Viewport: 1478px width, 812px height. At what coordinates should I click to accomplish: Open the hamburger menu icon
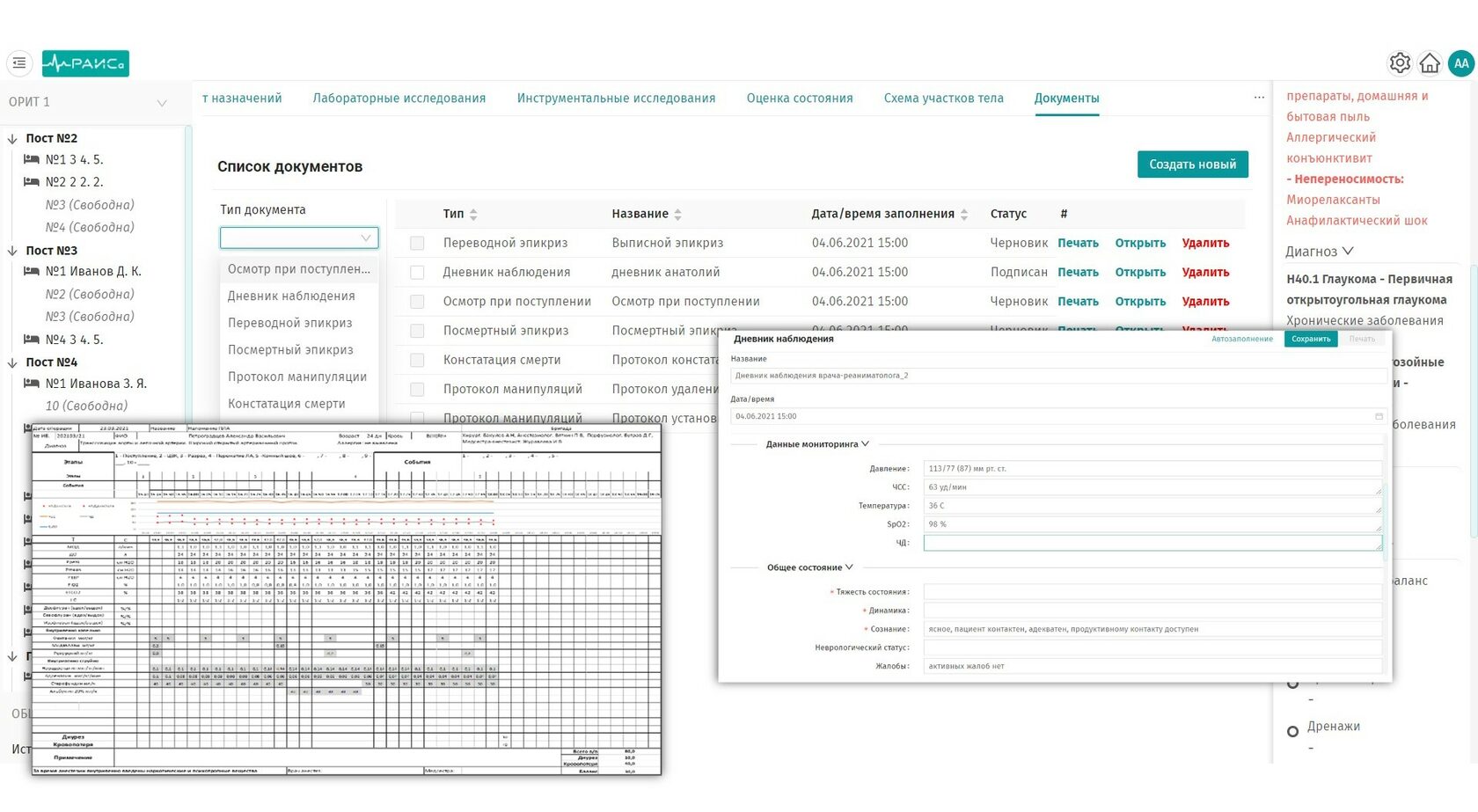[x=19, y=63]
